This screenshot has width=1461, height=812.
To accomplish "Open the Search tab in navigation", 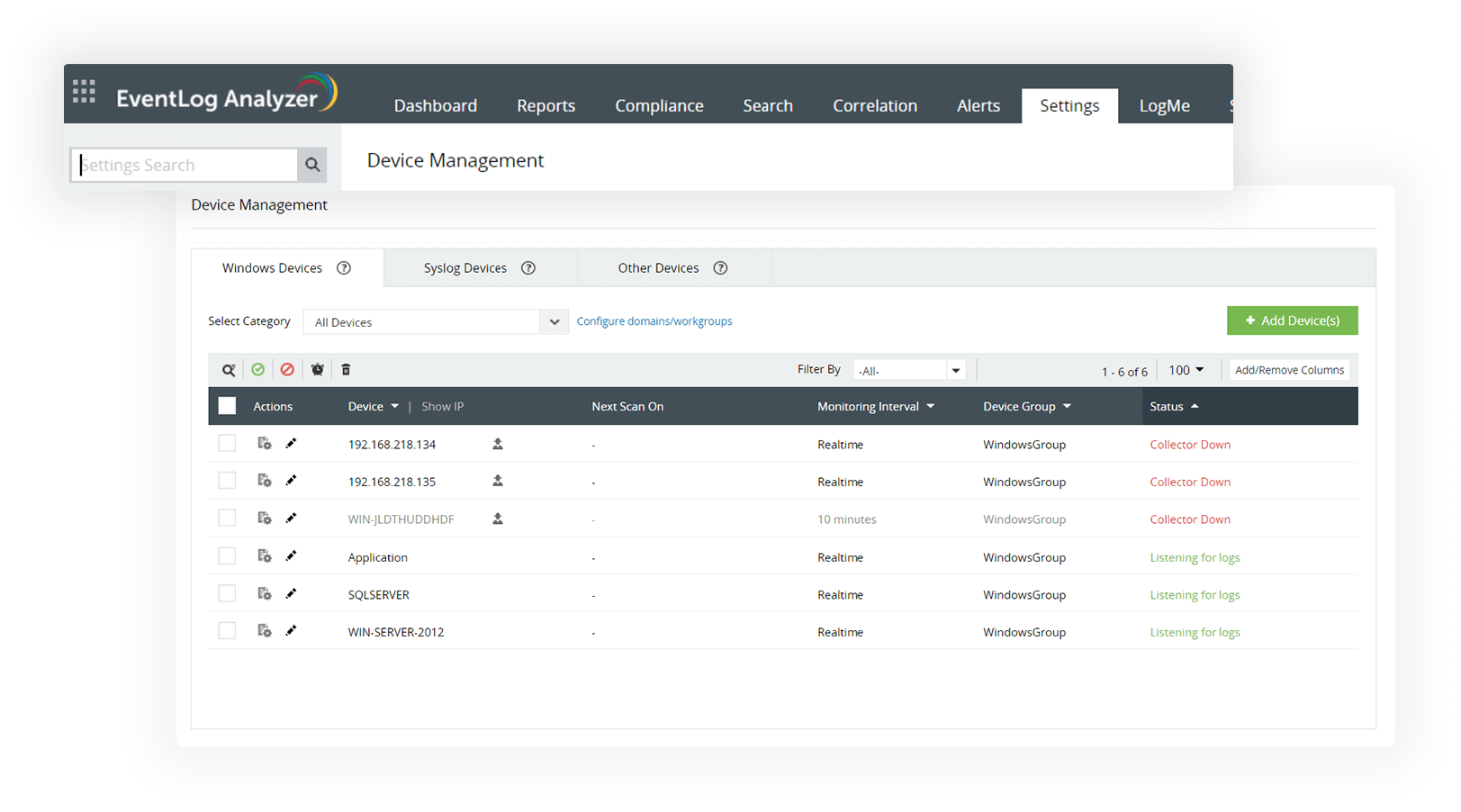I will (768, 105).
